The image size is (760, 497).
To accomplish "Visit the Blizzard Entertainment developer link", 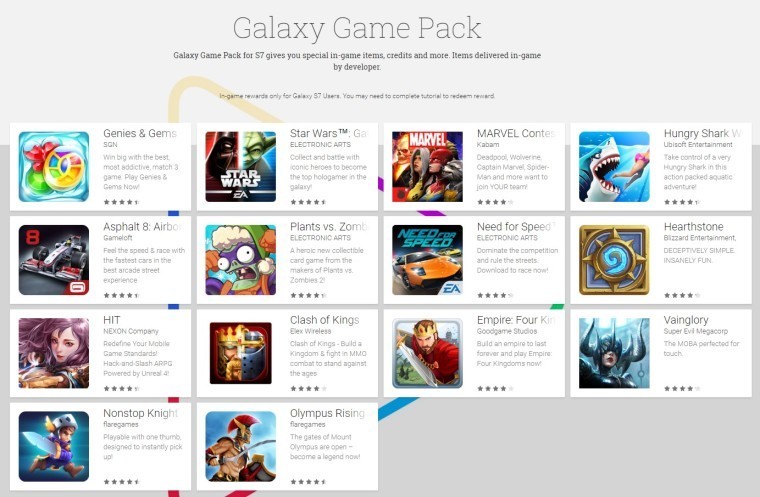I will 699,238.
